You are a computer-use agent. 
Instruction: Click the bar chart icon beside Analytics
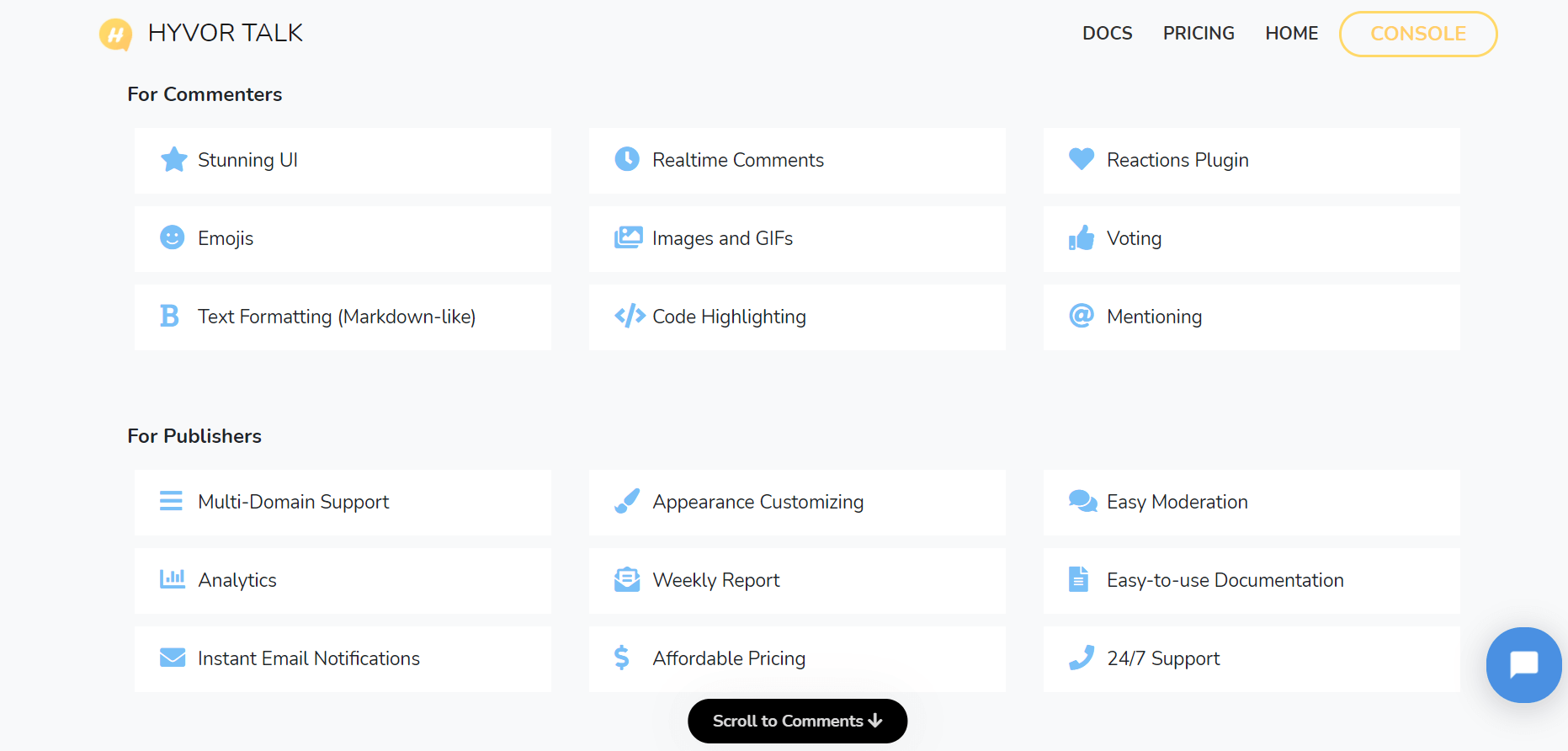click(x=173, y=578)
